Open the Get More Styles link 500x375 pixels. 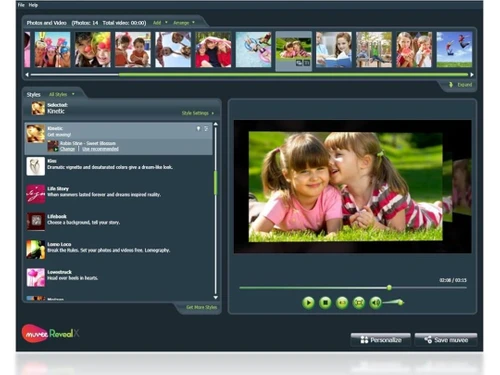click(x=201, y=307)
